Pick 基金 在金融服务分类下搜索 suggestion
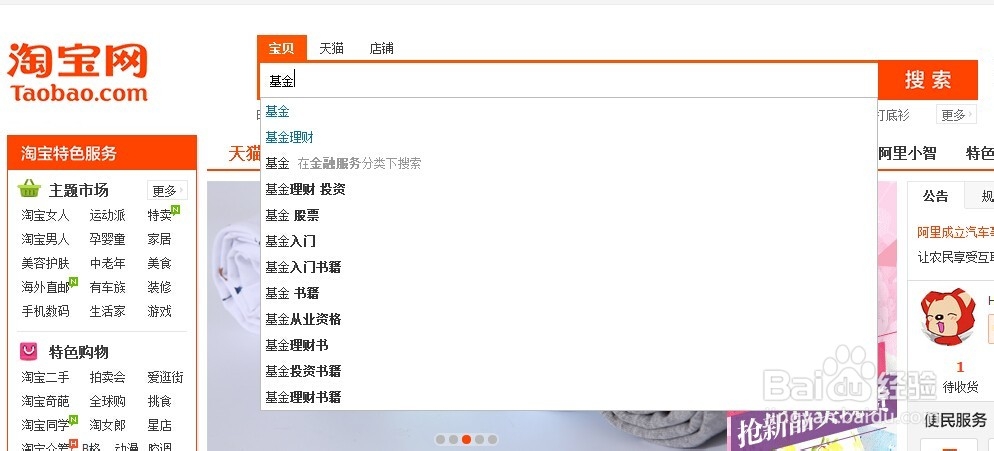994x451 pixels. coord(569,164)
